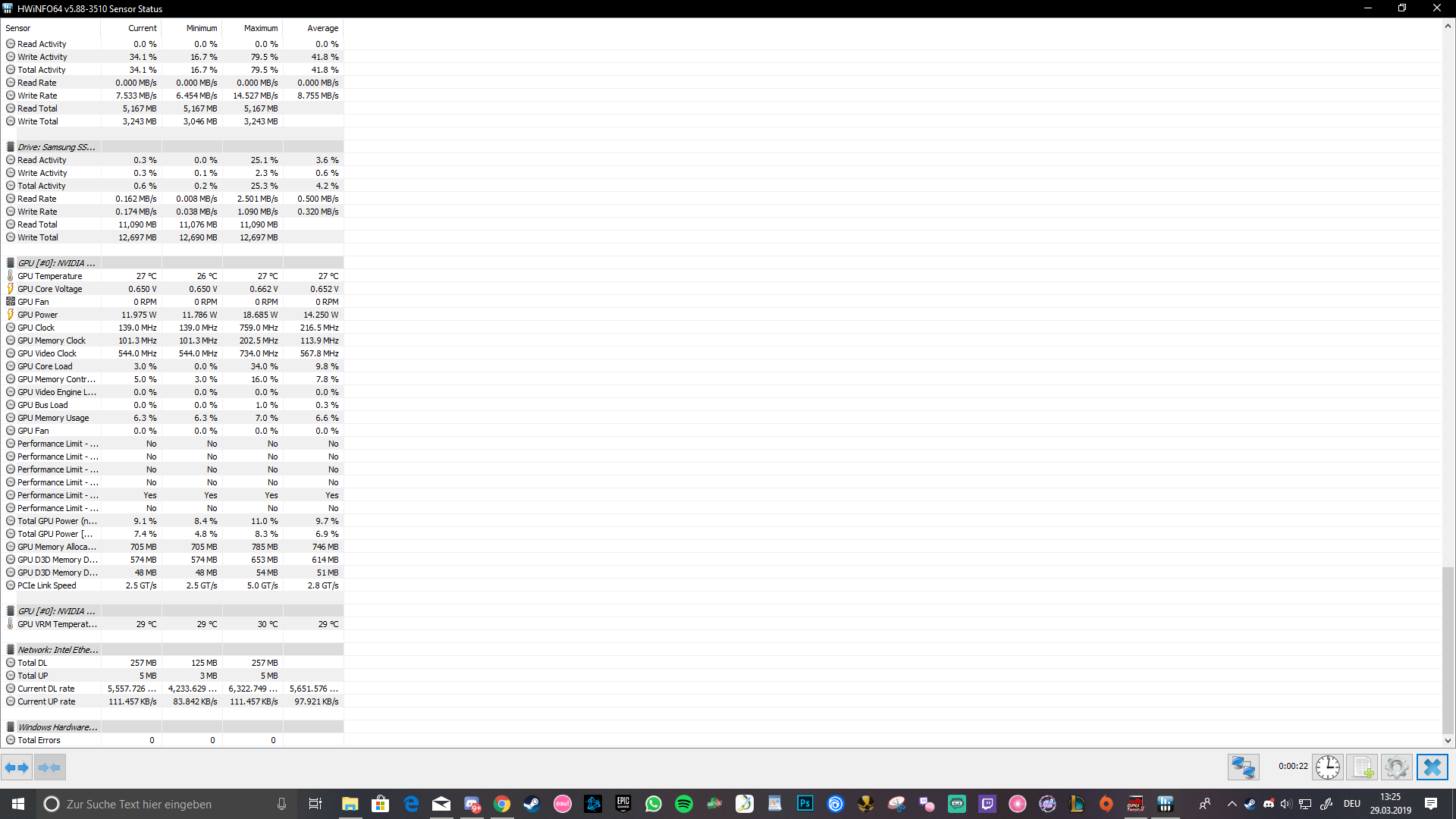Viewport: 1456px width, 819px height.
Task: Select the GPU Temperature sensor row
Action: point(50,276)
